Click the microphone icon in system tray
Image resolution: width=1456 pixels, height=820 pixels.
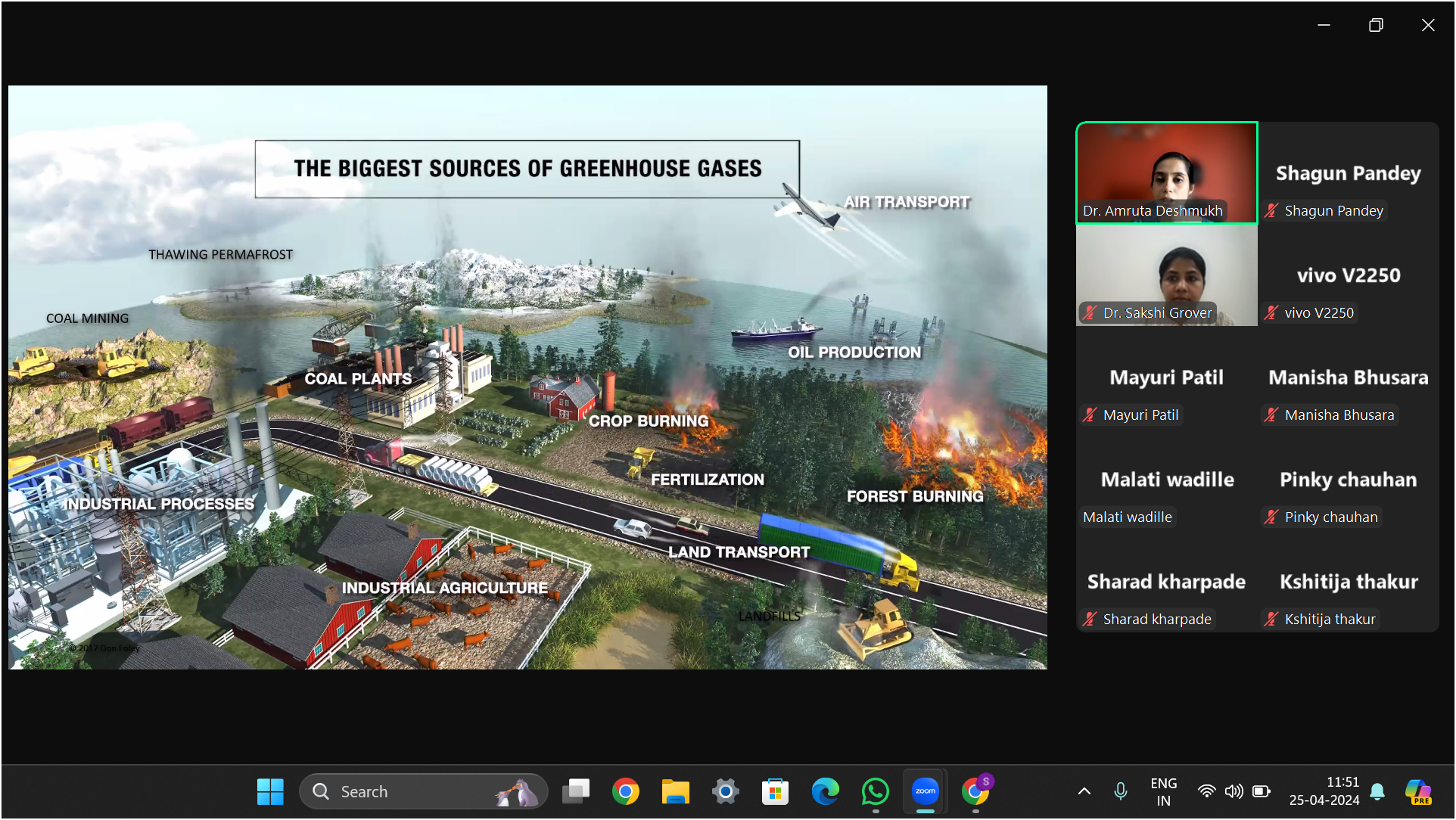point(1121,791)
